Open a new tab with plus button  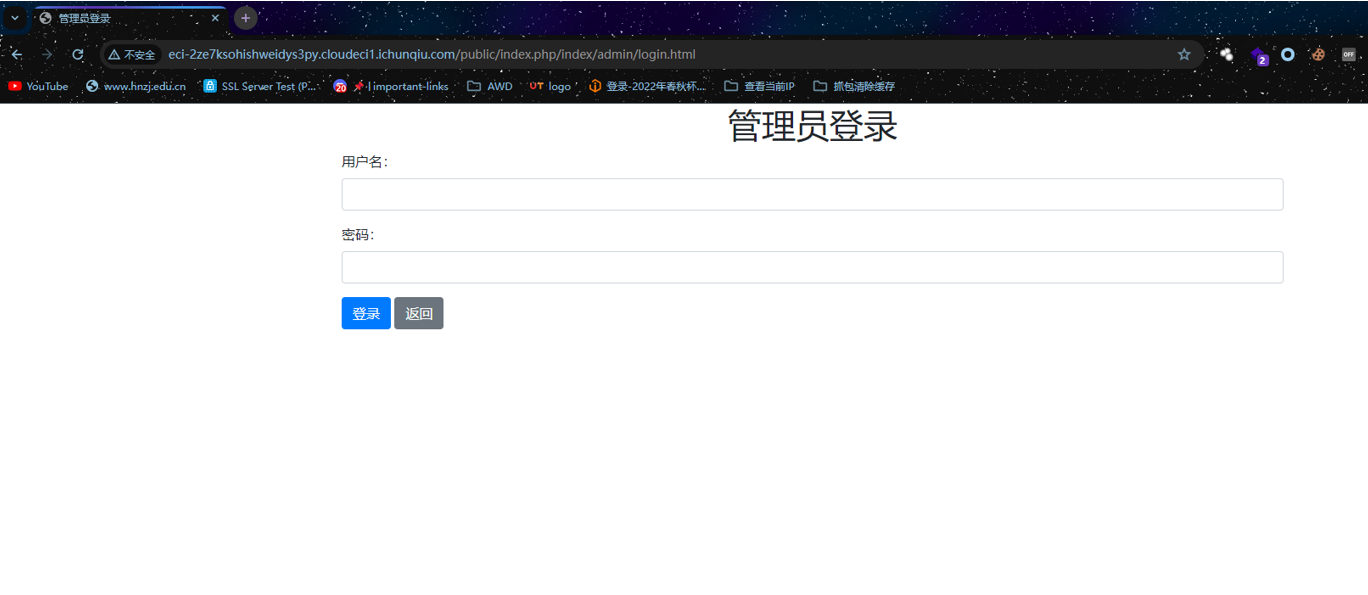(x=246, y=18)
